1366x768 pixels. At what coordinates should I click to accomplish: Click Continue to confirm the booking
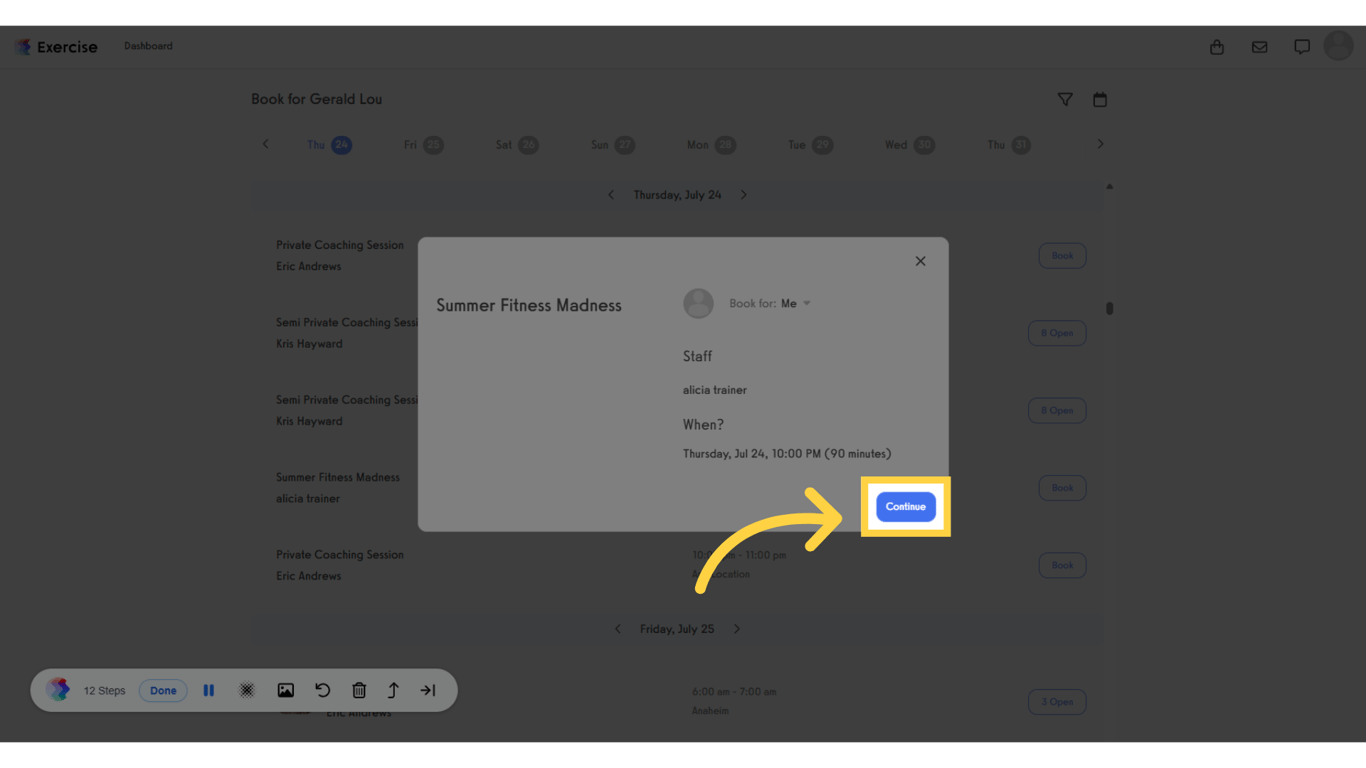coord(905,507)
